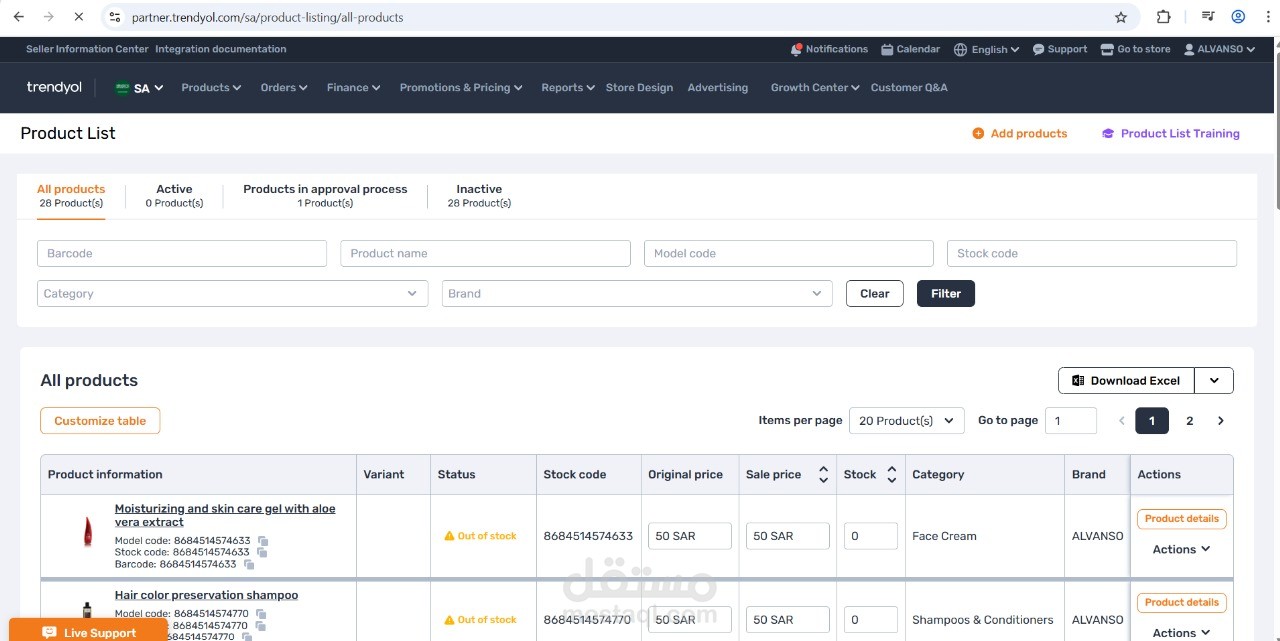Go to previous page arrow
Viewport: 1280px width, 641px height.
1121,421
